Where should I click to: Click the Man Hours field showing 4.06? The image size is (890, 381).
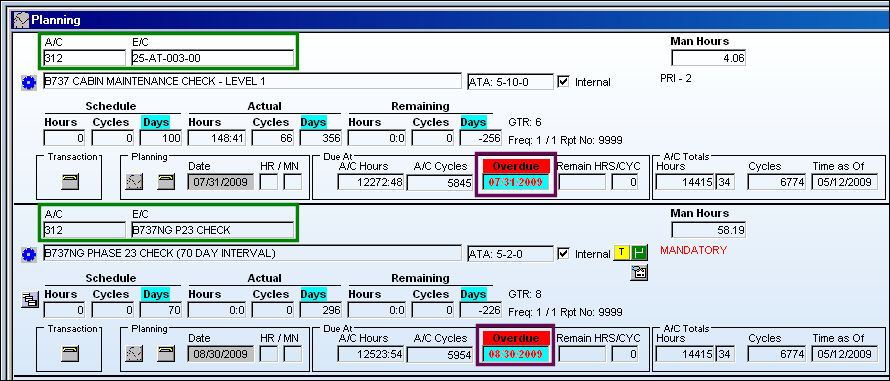pos(708,58)
